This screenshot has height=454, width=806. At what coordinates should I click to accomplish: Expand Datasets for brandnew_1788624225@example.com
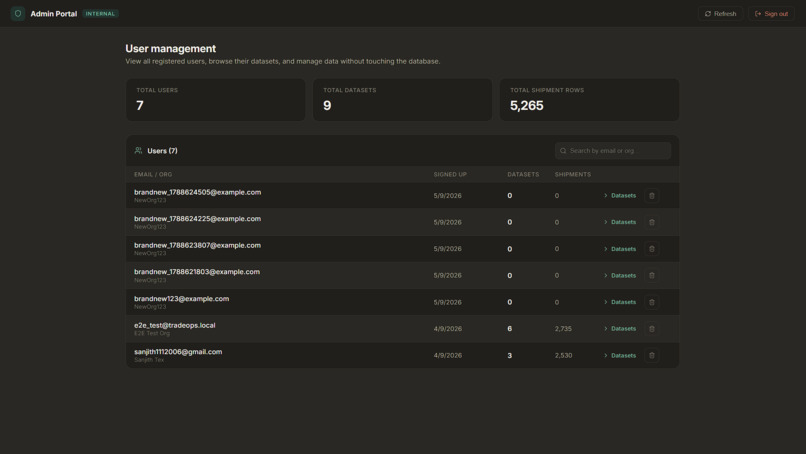tap(620, 222)
